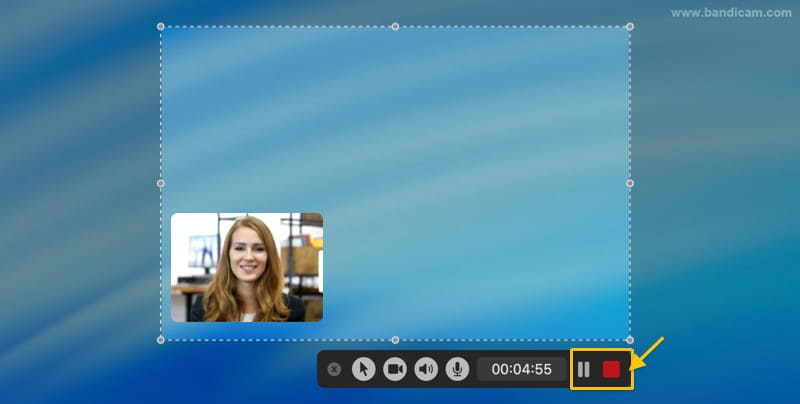Mute the system speaker audio
This screenshot has width=800, height=404.
point(426,369)
